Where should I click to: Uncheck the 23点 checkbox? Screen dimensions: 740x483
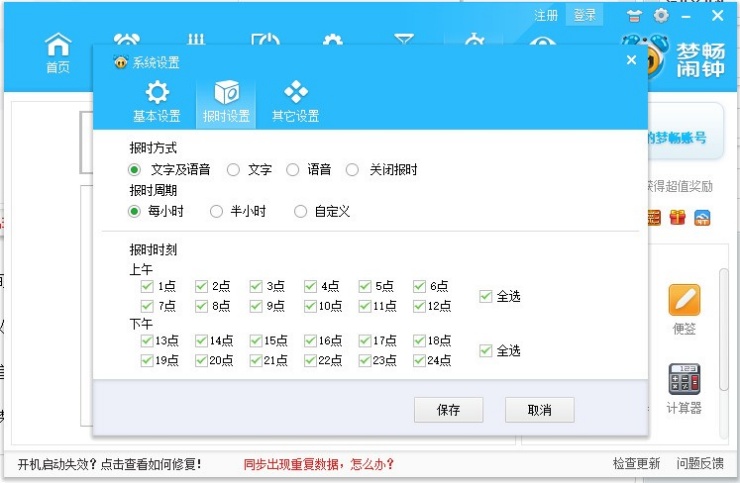pyautogui.click(x=365, y=360)
